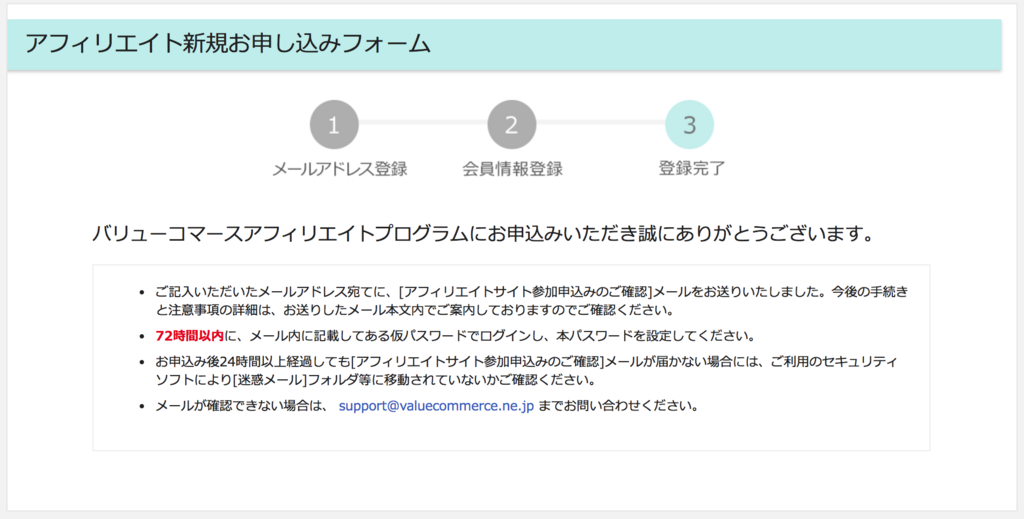This screenshot has height=519, width=1024.
Task: Click the step 3 circle
Action: pyautogui.click(x=689, y=125)
